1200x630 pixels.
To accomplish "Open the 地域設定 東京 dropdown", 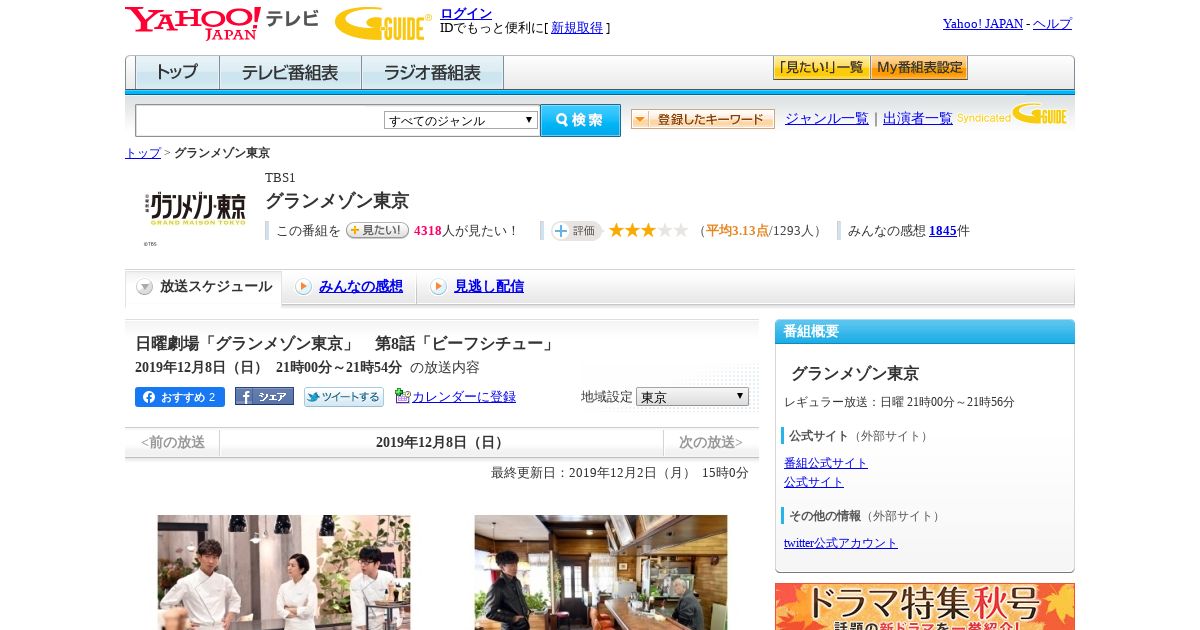I will point(692,397).
